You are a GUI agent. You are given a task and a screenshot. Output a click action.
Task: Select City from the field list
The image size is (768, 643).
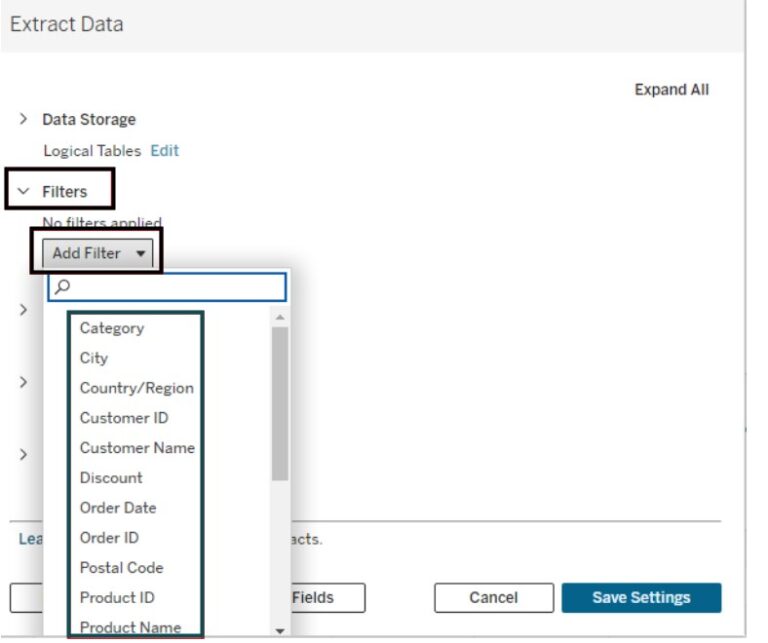point(94,358)
